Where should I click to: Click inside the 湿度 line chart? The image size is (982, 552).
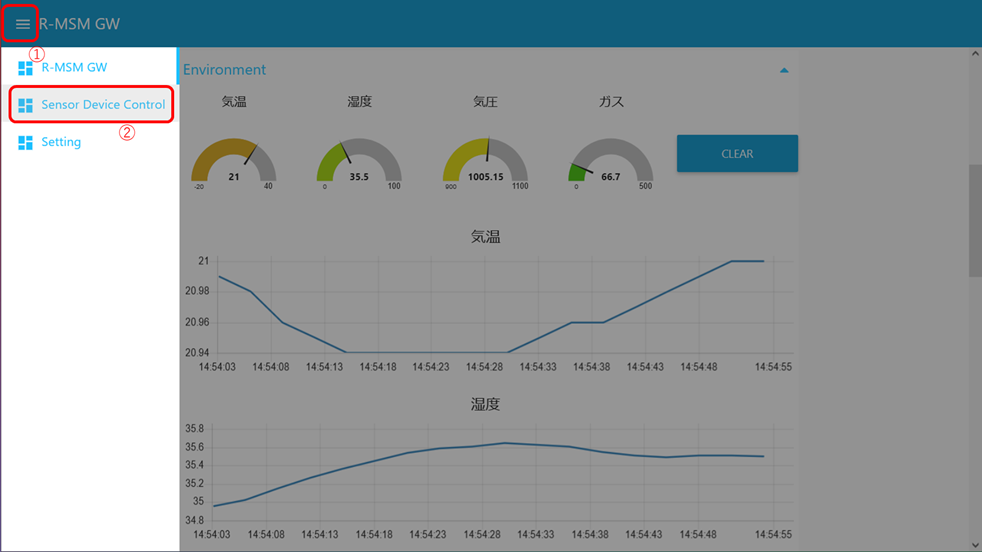[490, 475]
